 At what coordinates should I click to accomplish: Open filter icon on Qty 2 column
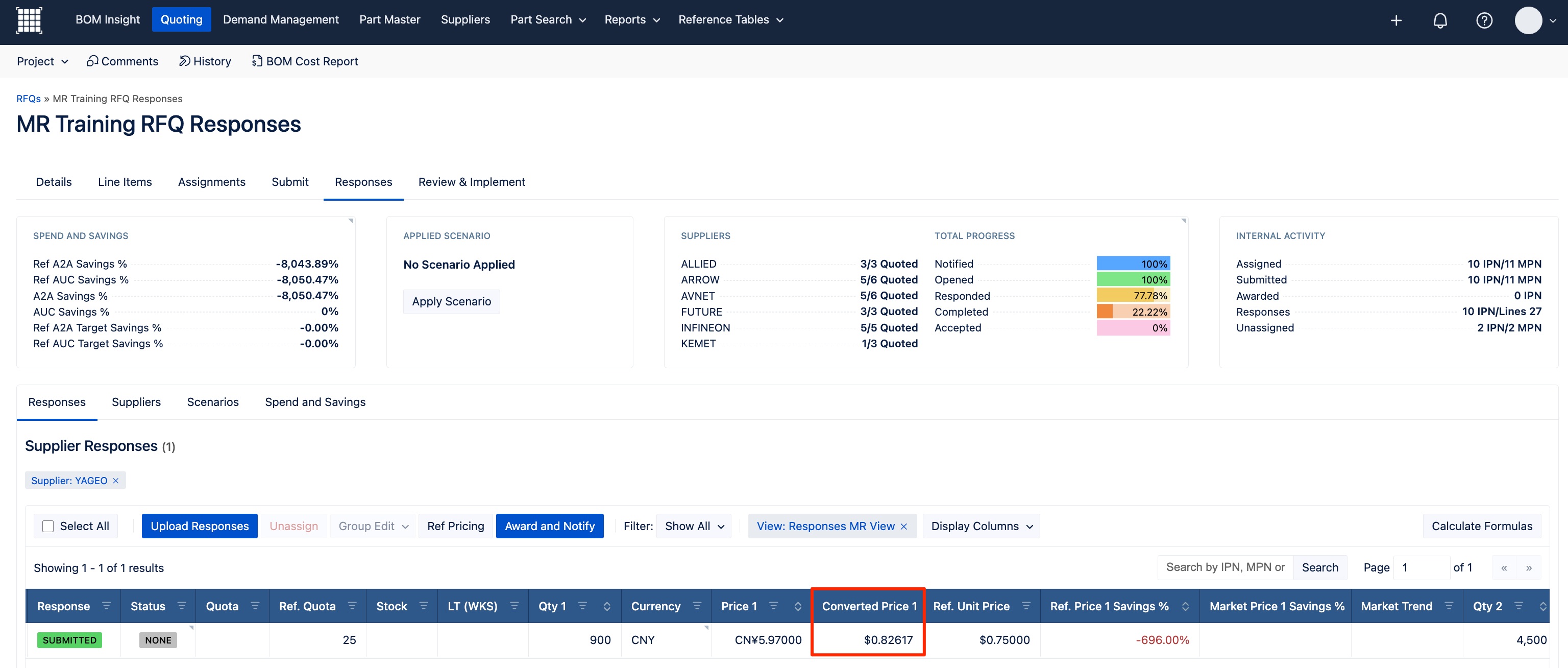1518,606
